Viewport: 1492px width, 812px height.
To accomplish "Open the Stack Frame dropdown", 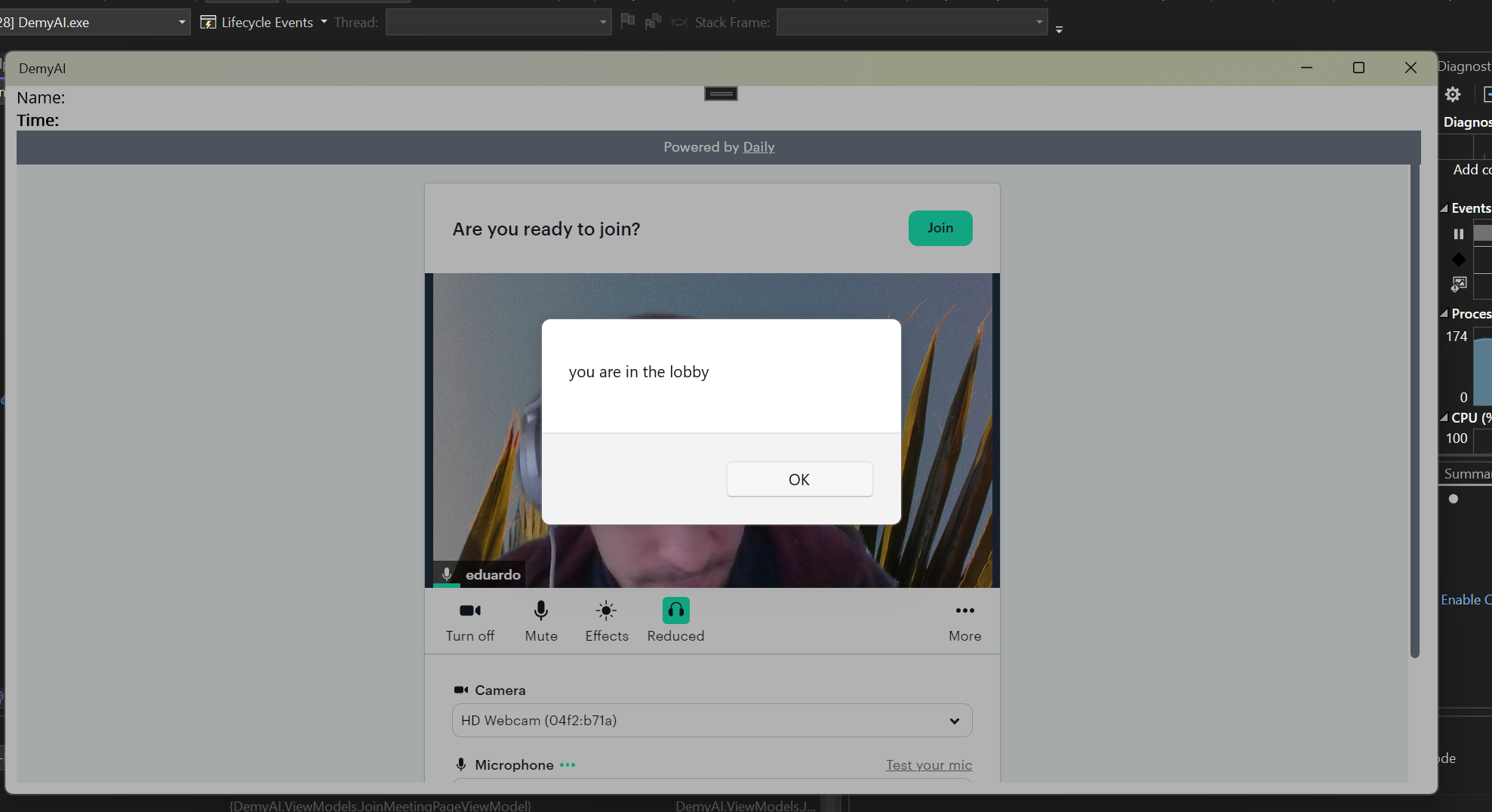I will 1040,22.
